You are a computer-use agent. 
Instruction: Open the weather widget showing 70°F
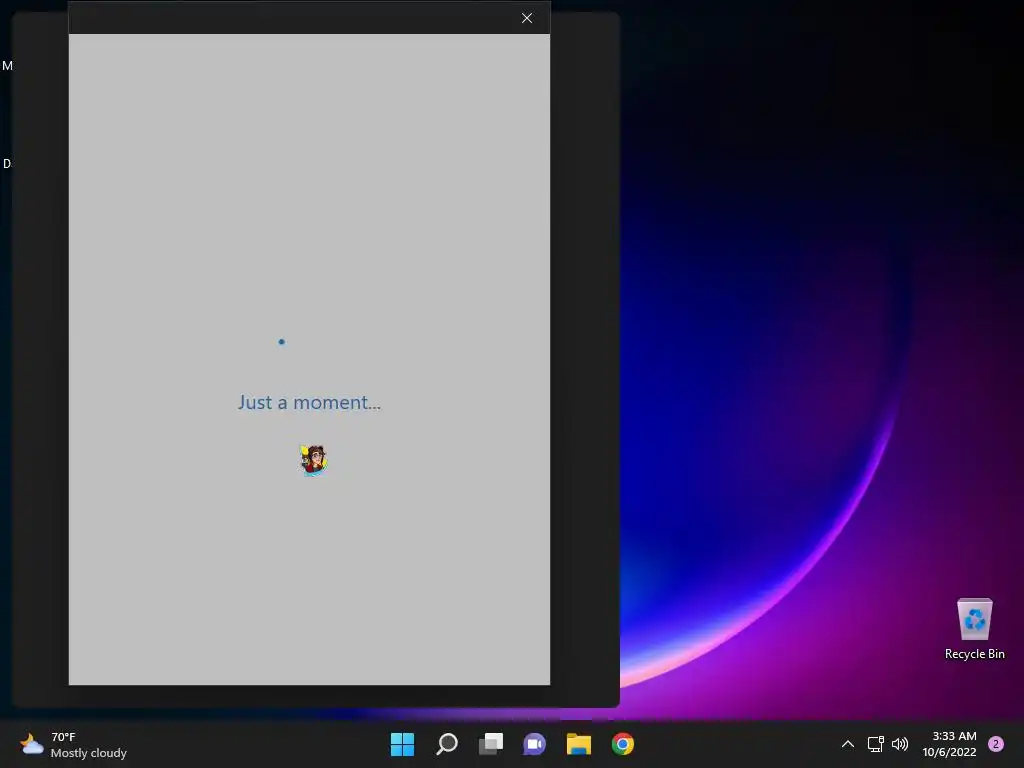(73, 744)
